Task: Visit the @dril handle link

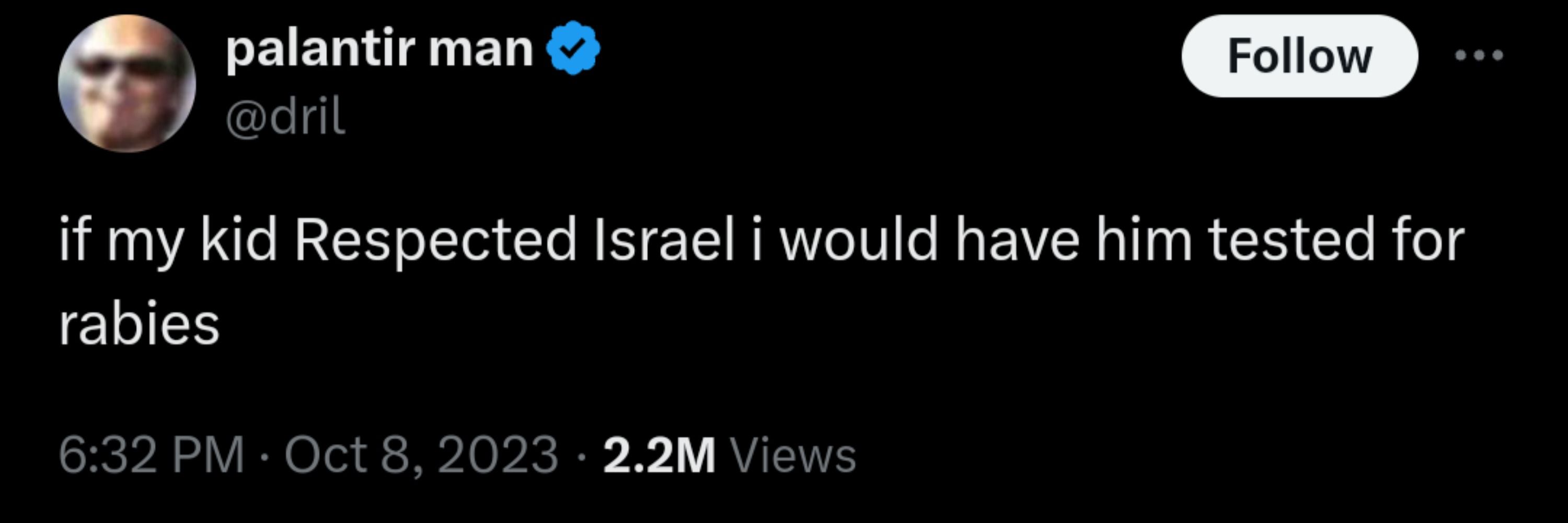Action: tap(285, 116)
